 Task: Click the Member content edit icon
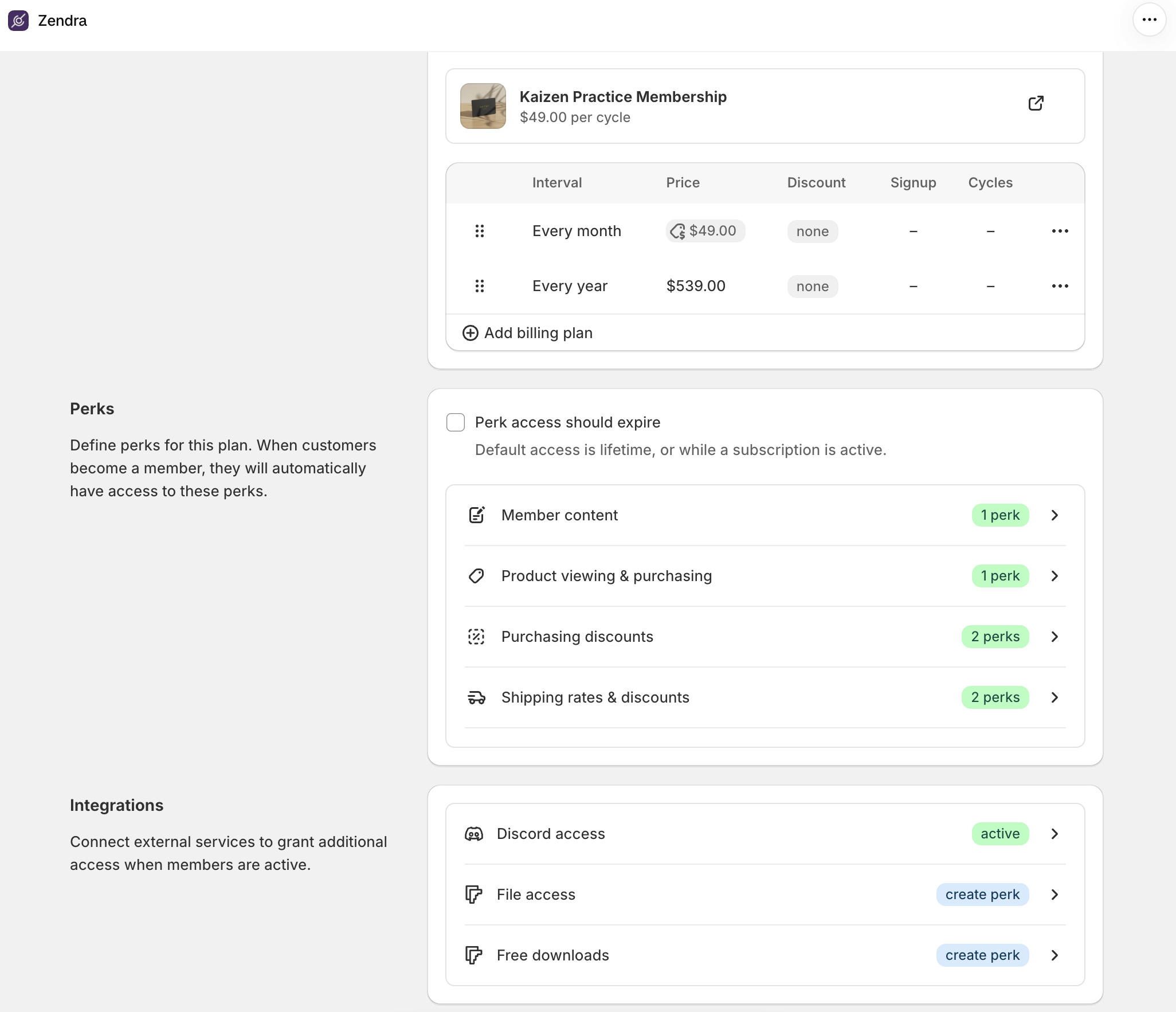pyautogui.click(x=477, y=515)
